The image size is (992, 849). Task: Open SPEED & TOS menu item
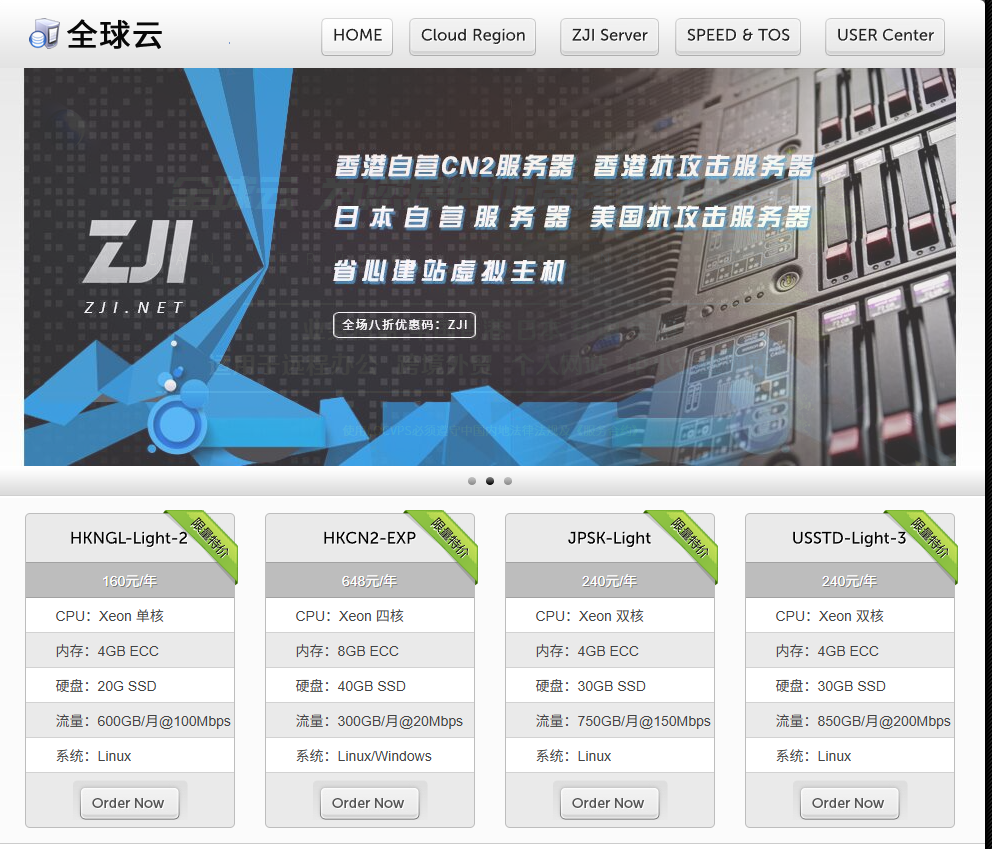point(738,36)
